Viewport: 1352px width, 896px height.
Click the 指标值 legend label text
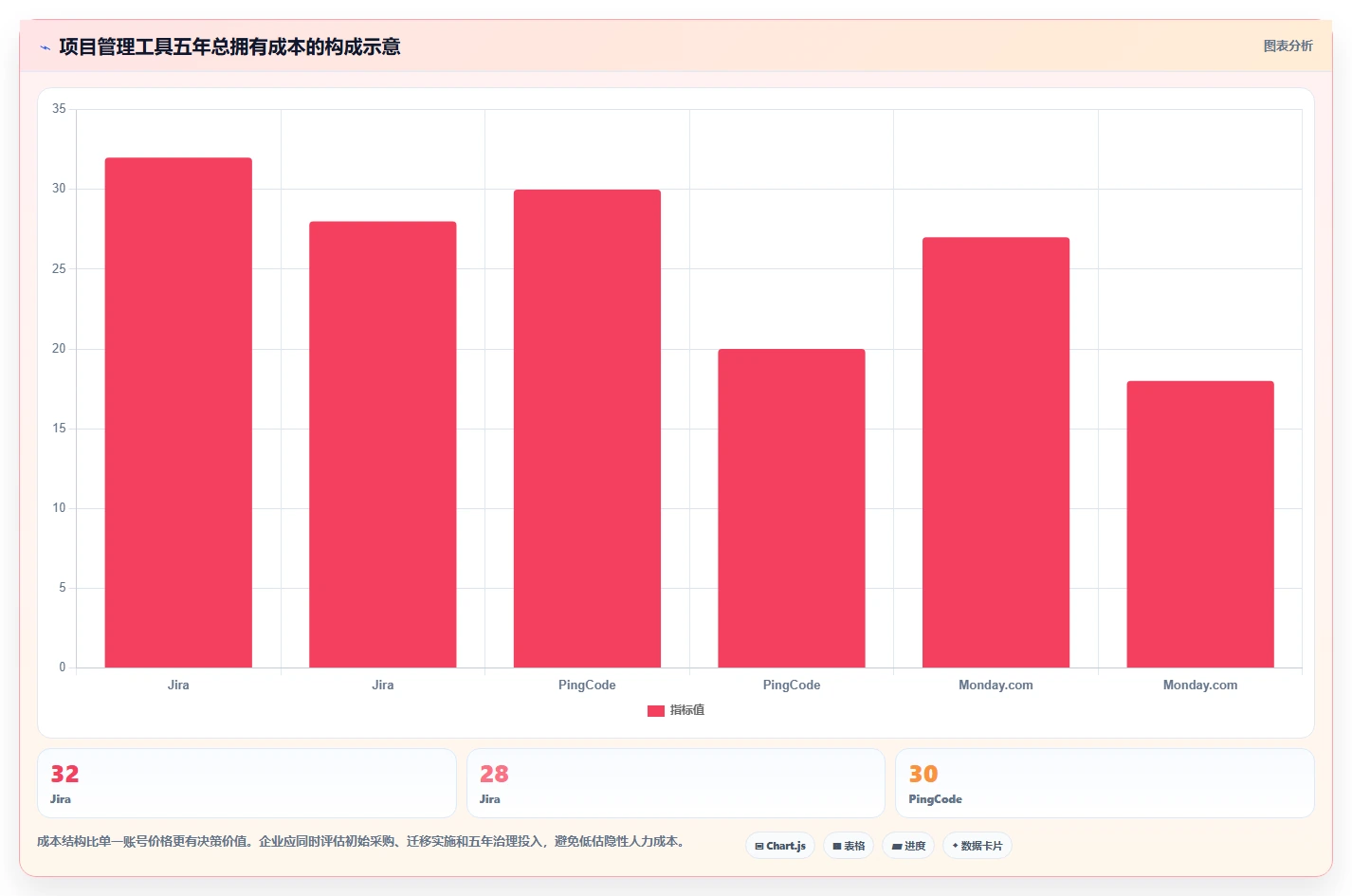point(687,710)
